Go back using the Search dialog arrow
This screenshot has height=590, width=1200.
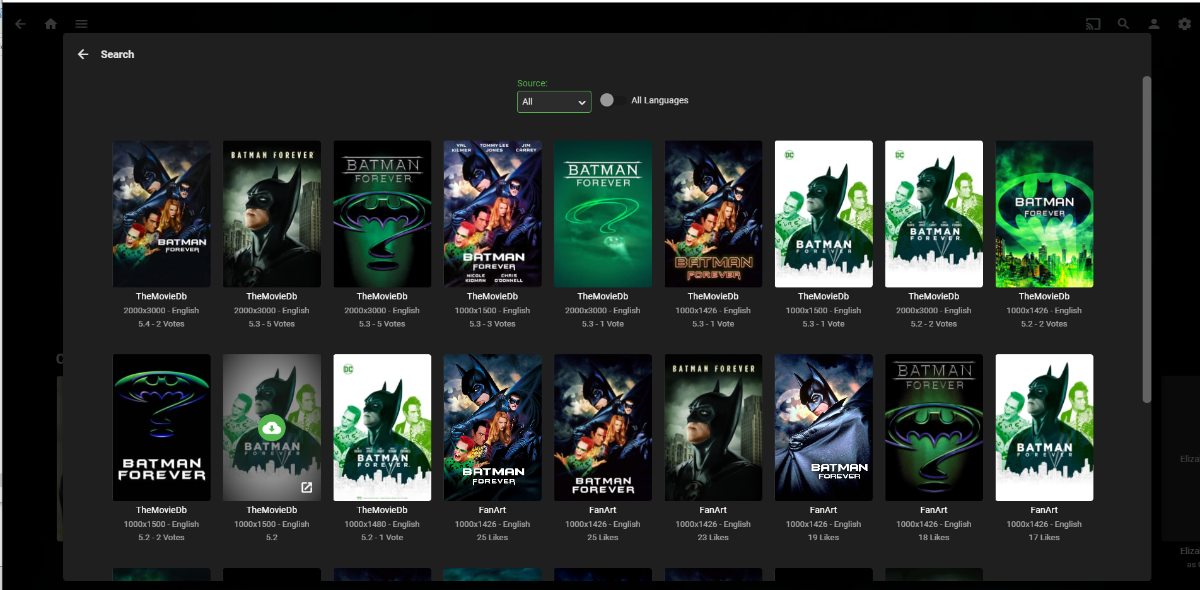point(83,54)
